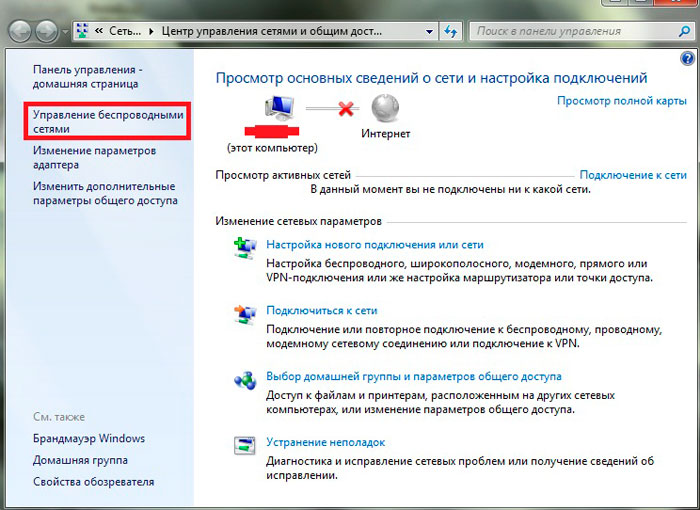
Task: Open 'Управление беспроводными сетями' link
Action: coord(108,121)
